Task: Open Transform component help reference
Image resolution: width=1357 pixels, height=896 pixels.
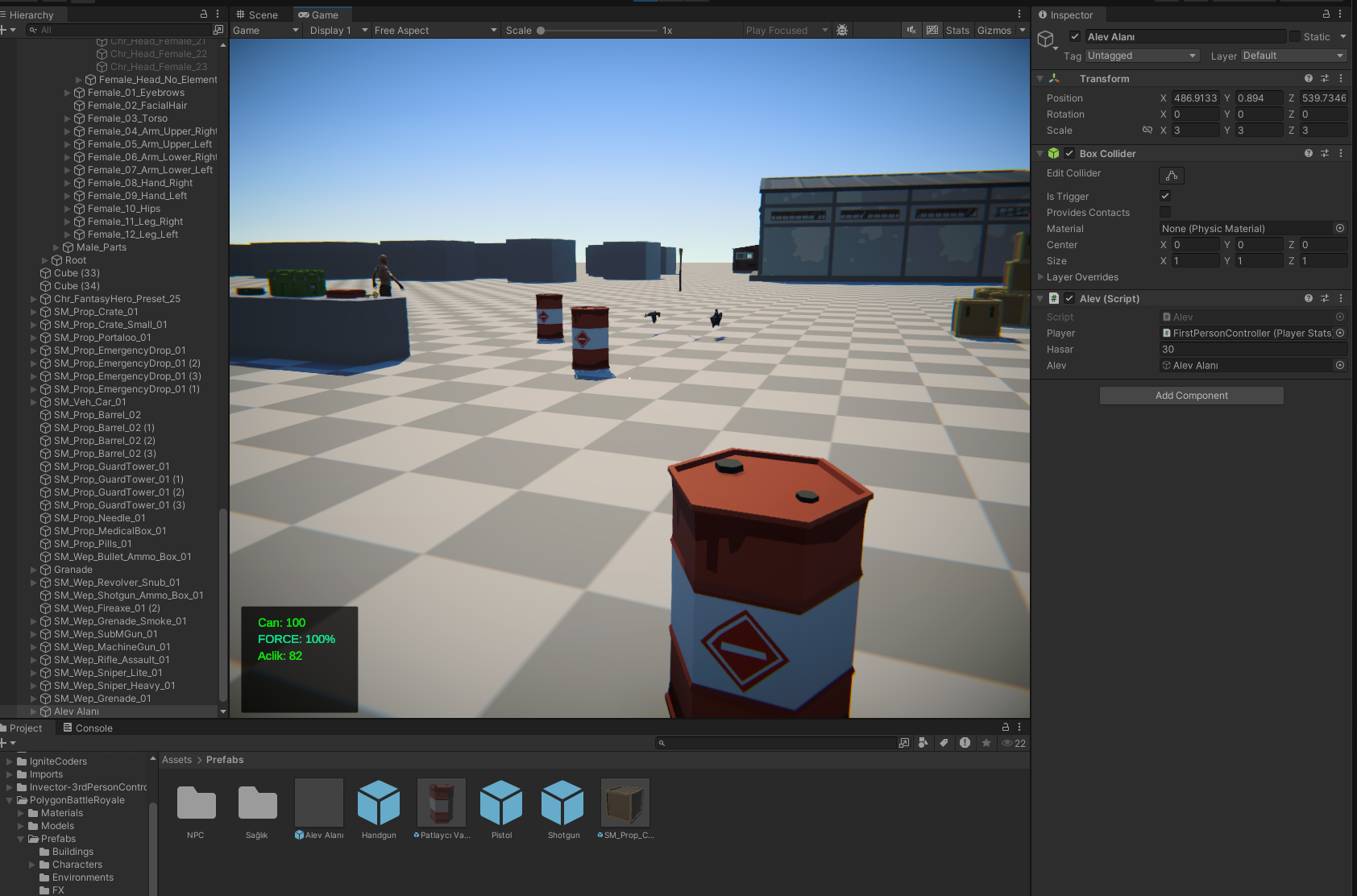Action: tap(1308, 79)
